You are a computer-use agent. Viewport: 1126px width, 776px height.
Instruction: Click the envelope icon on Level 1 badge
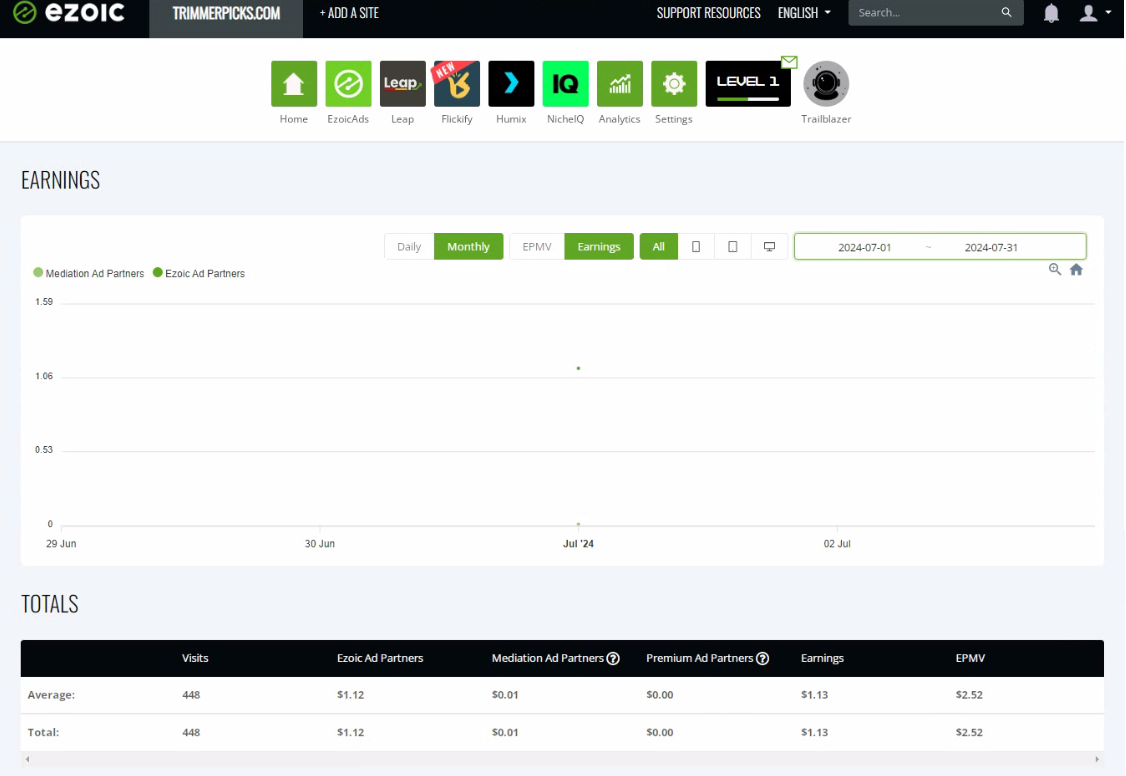[789, 62]
